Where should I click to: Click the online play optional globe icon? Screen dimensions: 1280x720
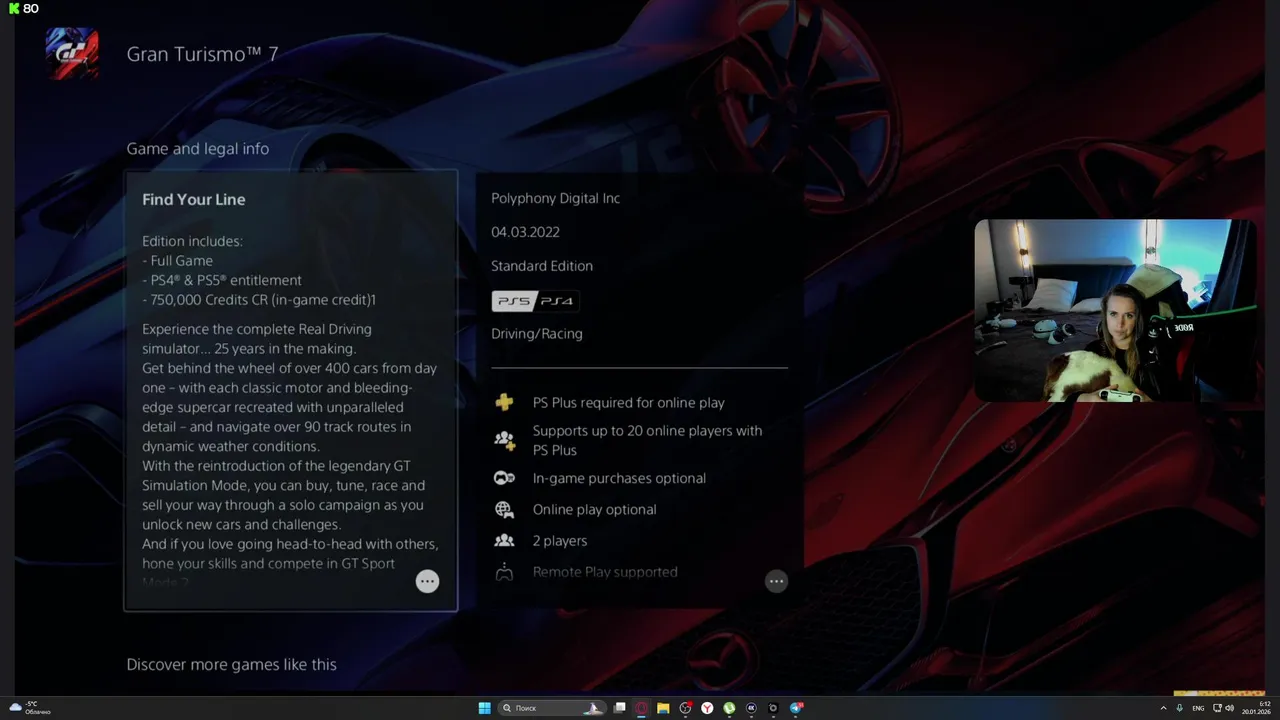(x=504, y=509)
